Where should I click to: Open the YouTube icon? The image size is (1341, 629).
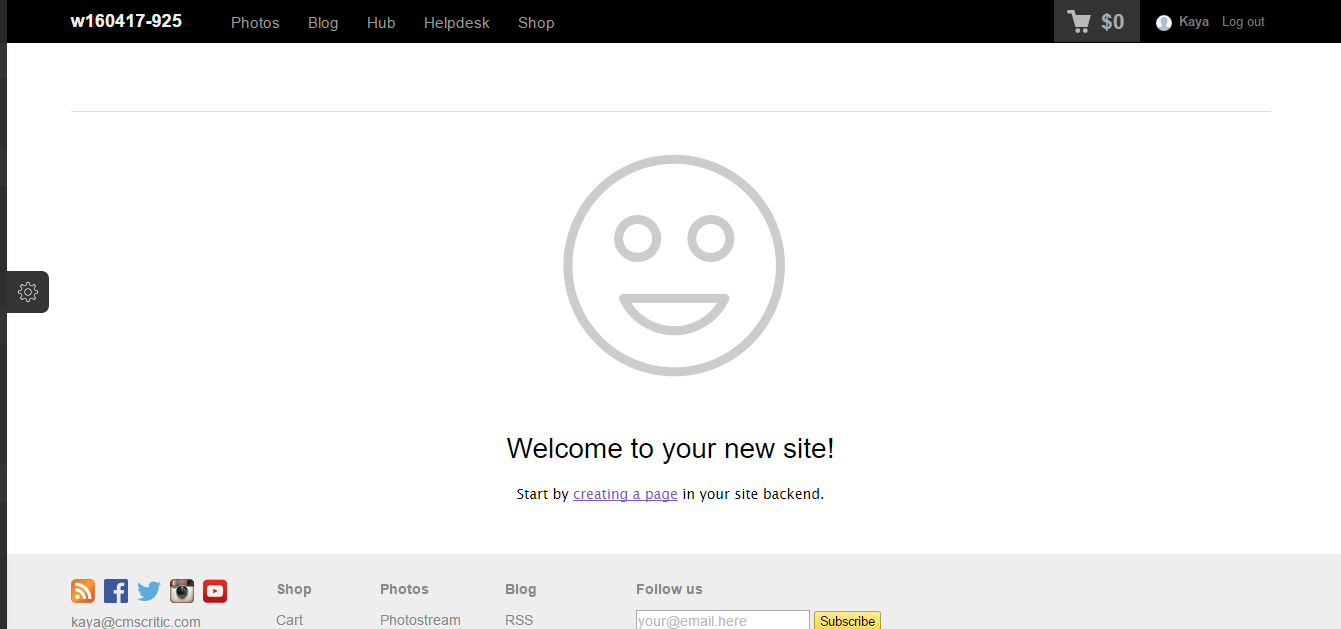(x=215, y=591)
